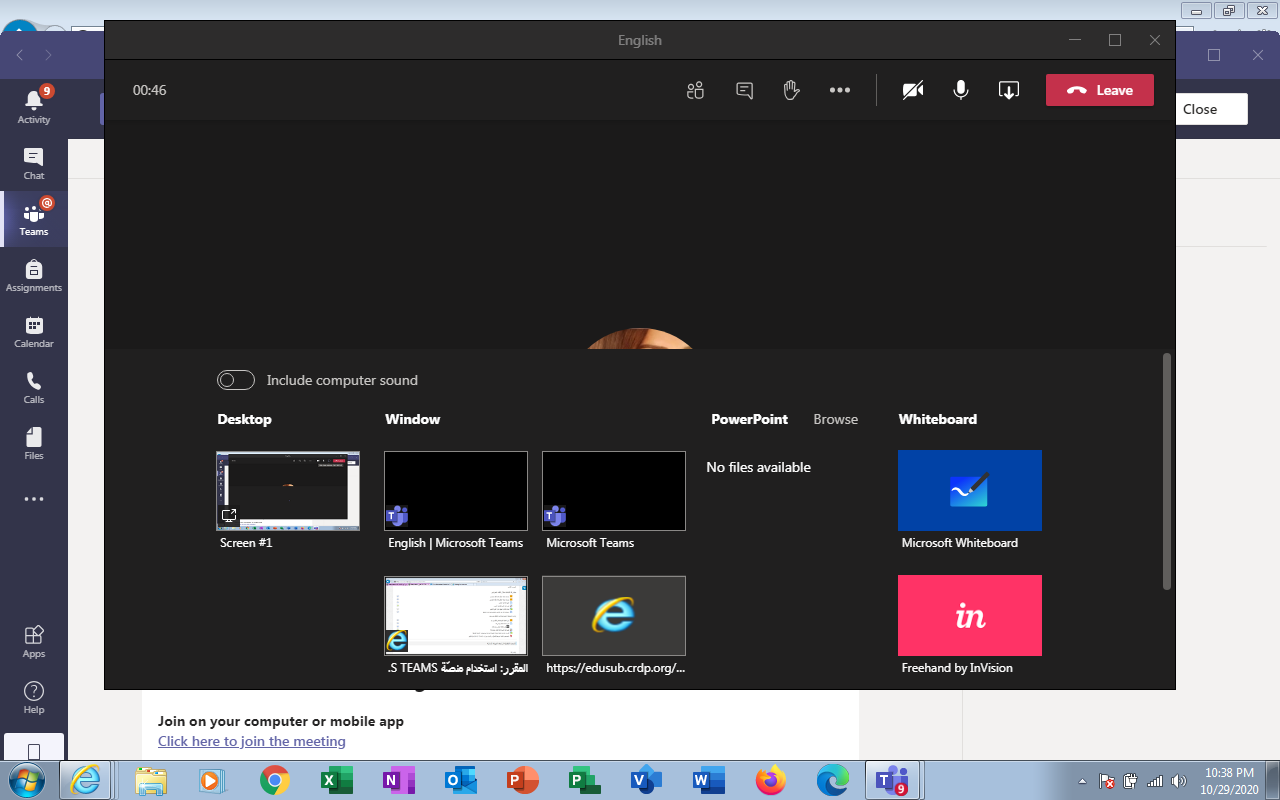Show more apps ellipsis in sidebar

(x=34, y=499)
